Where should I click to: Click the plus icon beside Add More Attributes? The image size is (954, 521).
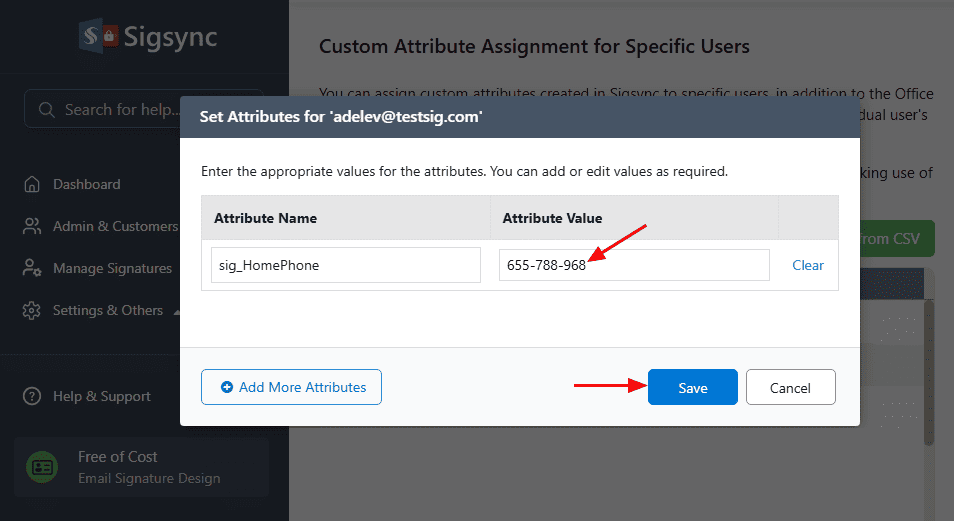tap(227, 387)
